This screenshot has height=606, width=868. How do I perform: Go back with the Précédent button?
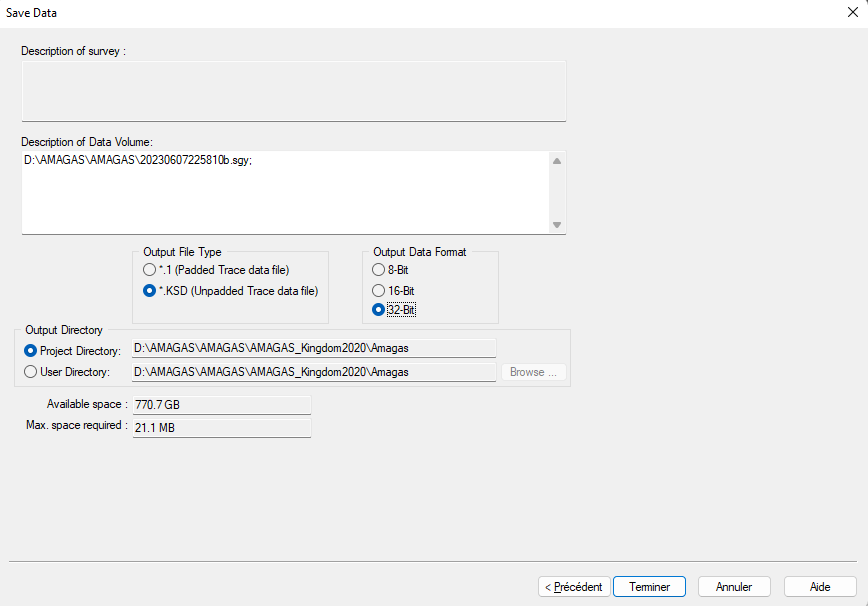(x=573, y=587)
